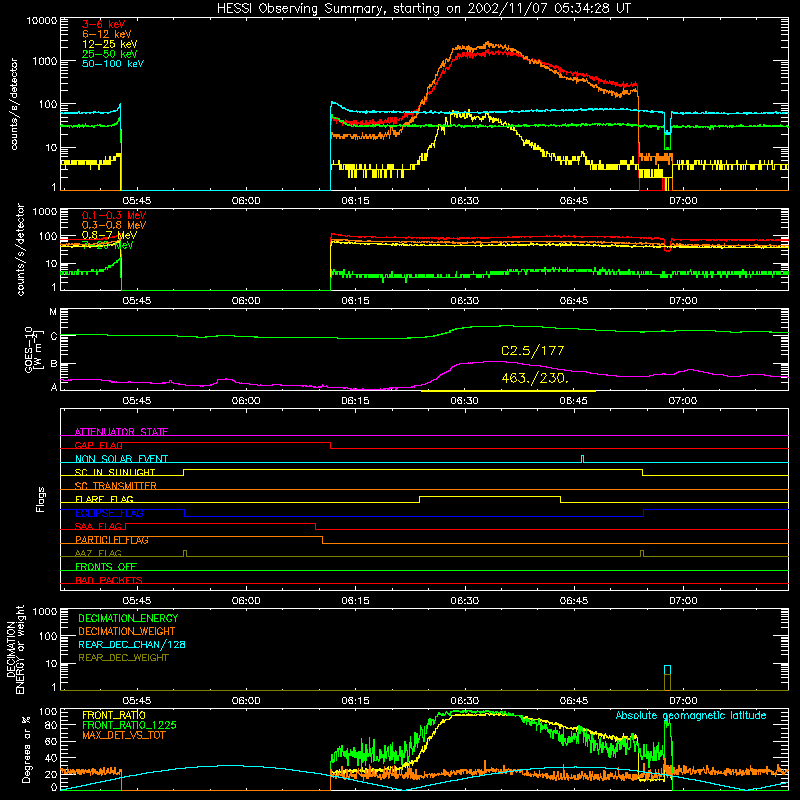800x800 pixels.
Task: Select the BAD_PACKETS flag label
Action: [x=109, y=580]
